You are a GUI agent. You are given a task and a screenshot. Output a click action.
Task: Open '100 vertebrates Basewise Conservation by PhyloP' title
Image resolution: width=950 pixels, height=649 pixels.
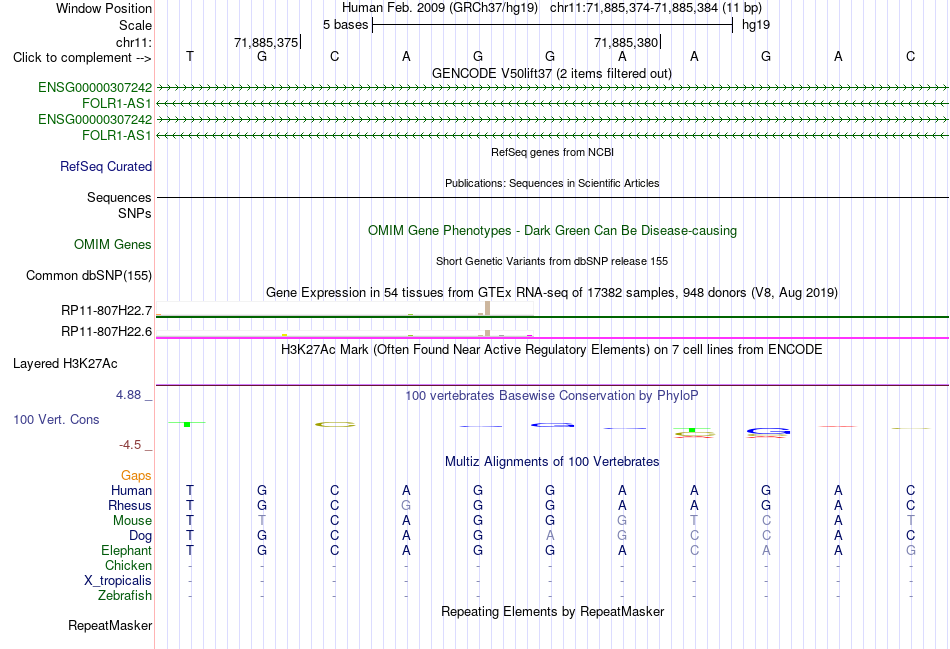pyautogui.click(x=551, y=396)
